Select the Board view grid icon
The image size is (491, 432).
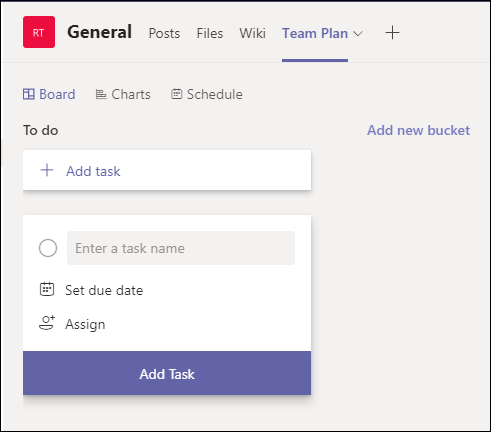pyautogui.click(x=29, y=94)
